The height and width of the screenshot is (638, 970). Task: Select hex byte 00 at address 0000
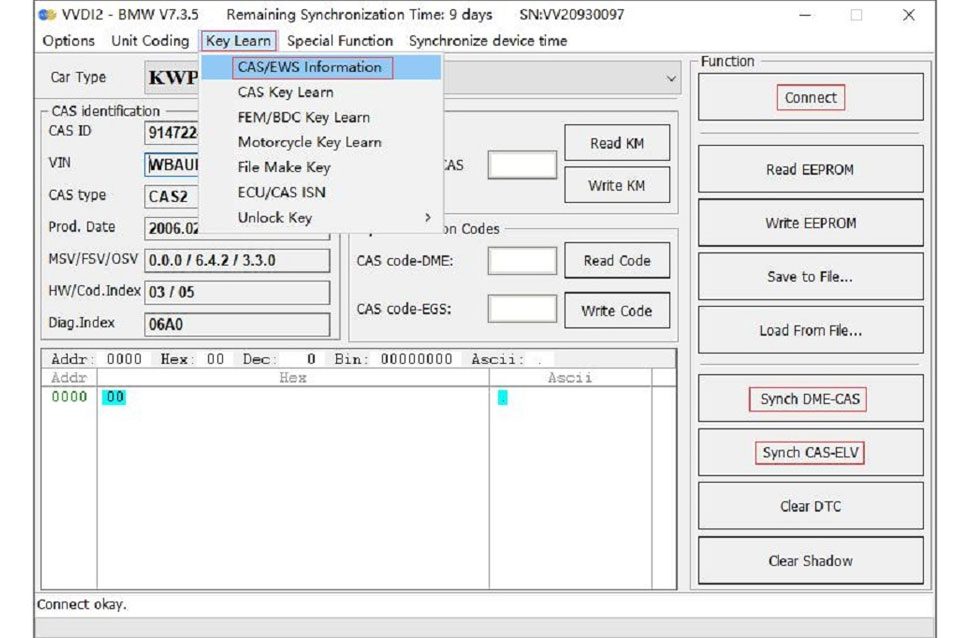114,397
